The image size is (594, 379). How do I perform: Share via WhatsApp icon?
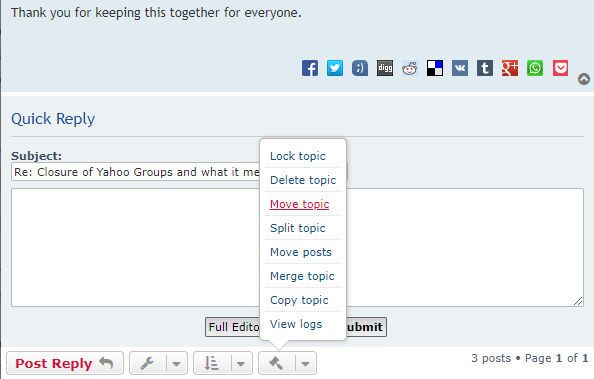click(x=535, y=68)
